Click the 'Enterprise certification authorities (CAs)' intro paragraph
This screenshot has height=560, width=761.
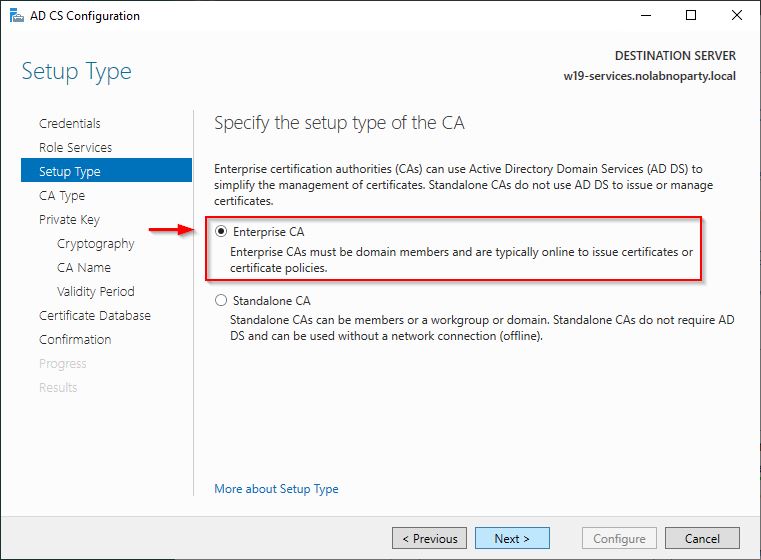tap(463, 185)
